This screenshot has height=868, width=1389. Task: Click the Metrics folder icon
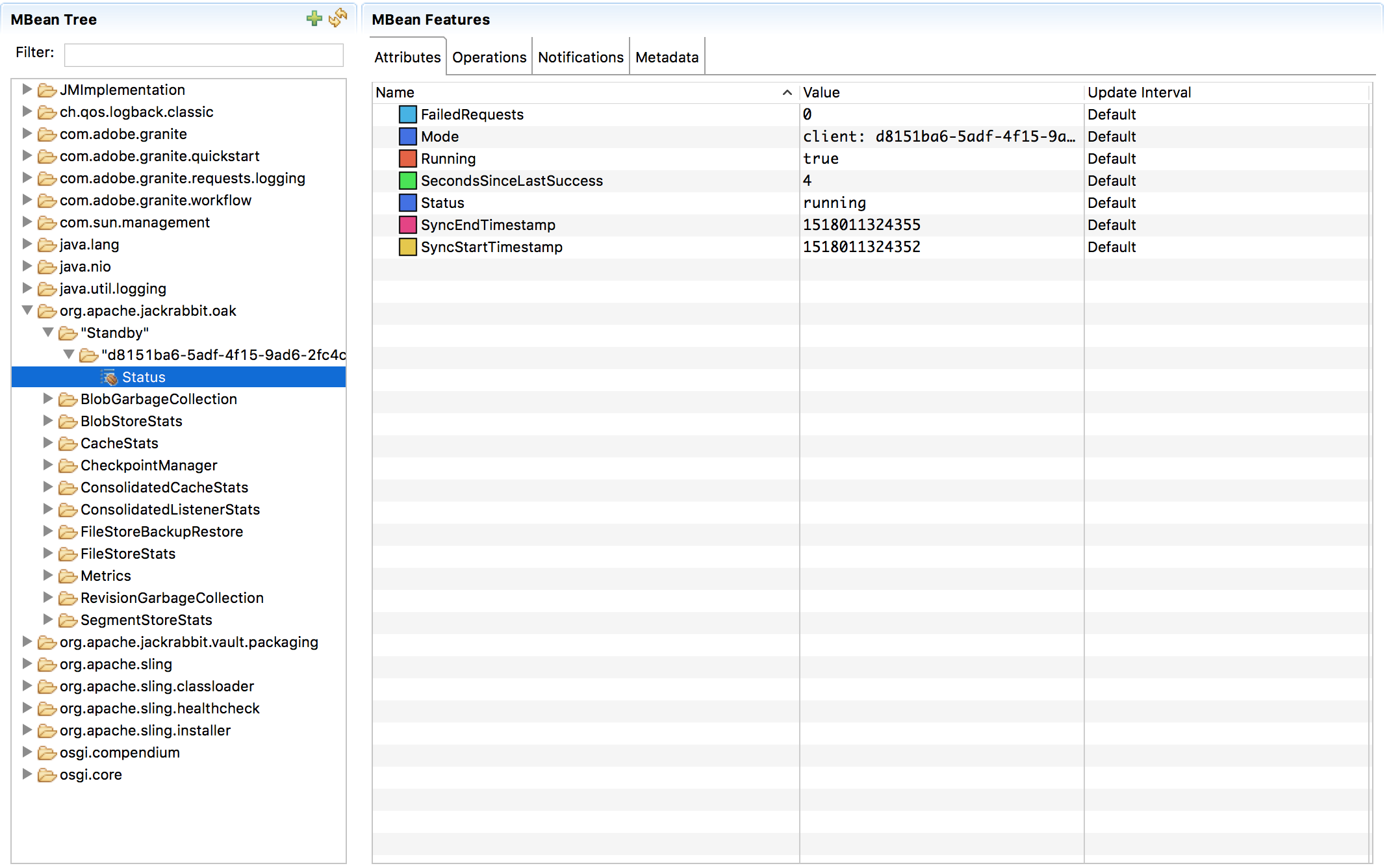pyautogui.click(x=68, y=576)
